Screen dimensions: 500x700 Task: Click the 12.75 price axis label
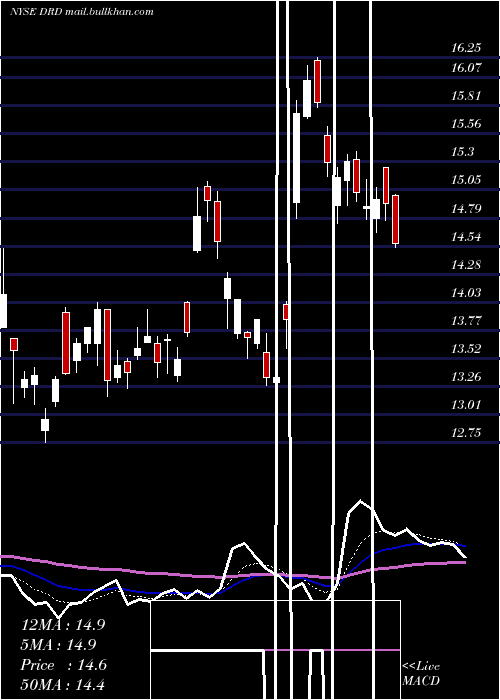click(x=466, y=433)
